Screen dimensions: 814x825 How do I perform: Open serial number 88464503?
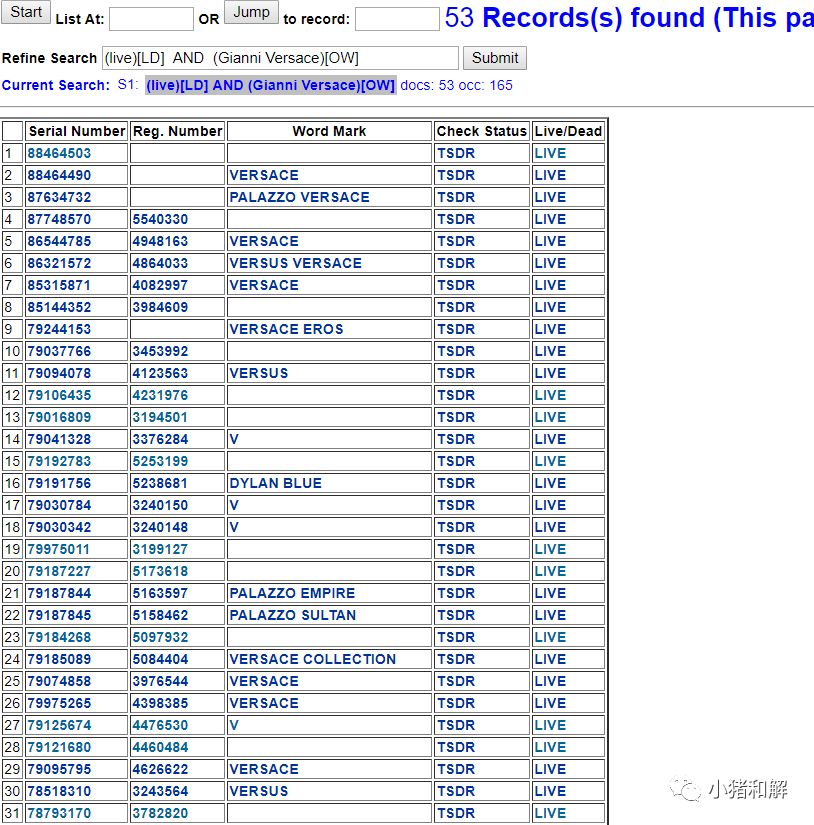pos(59,153)
